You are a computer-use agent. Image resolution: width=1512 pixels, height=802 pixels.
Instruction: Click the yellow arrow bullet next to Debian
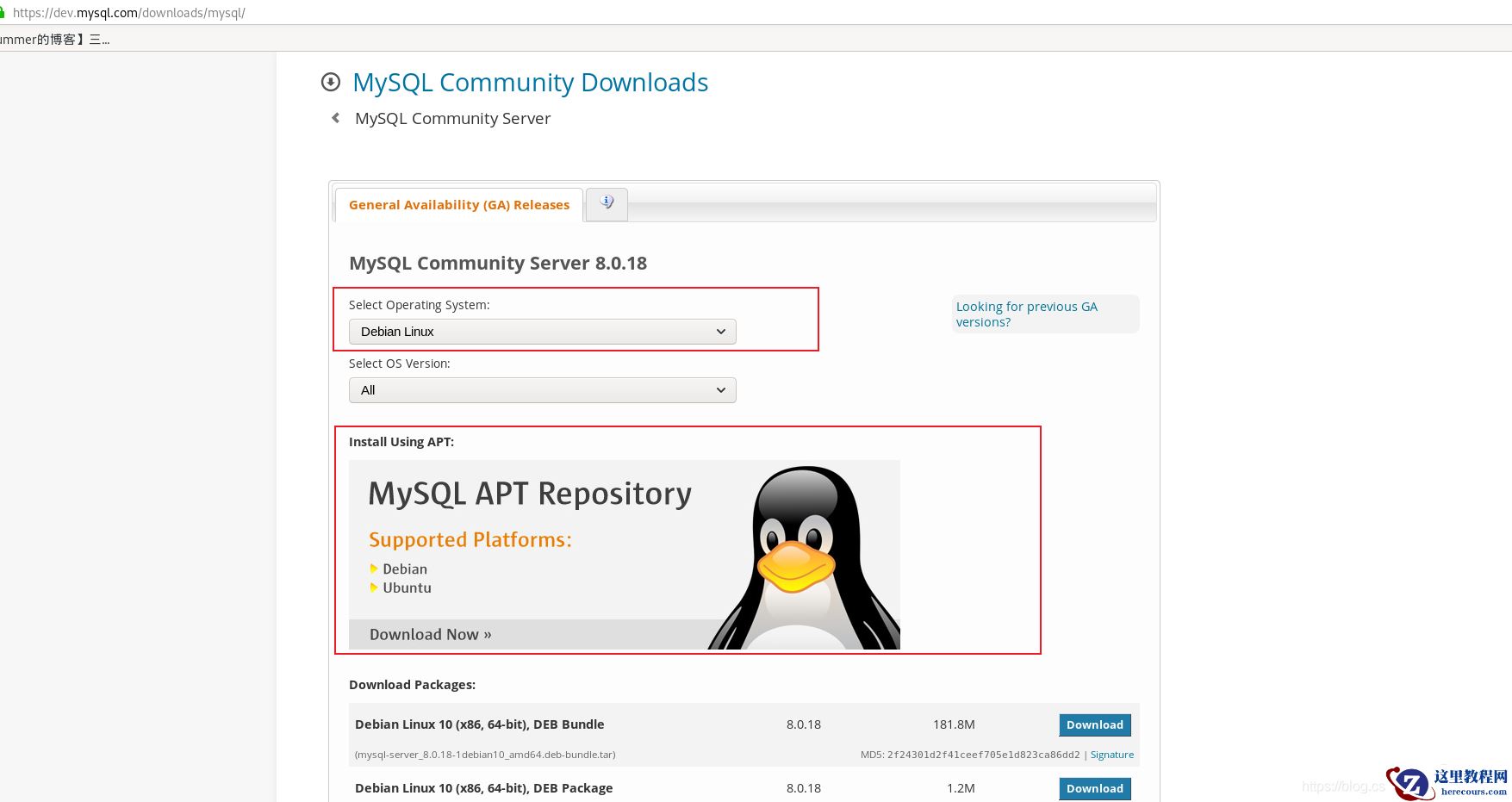(374, 569)
